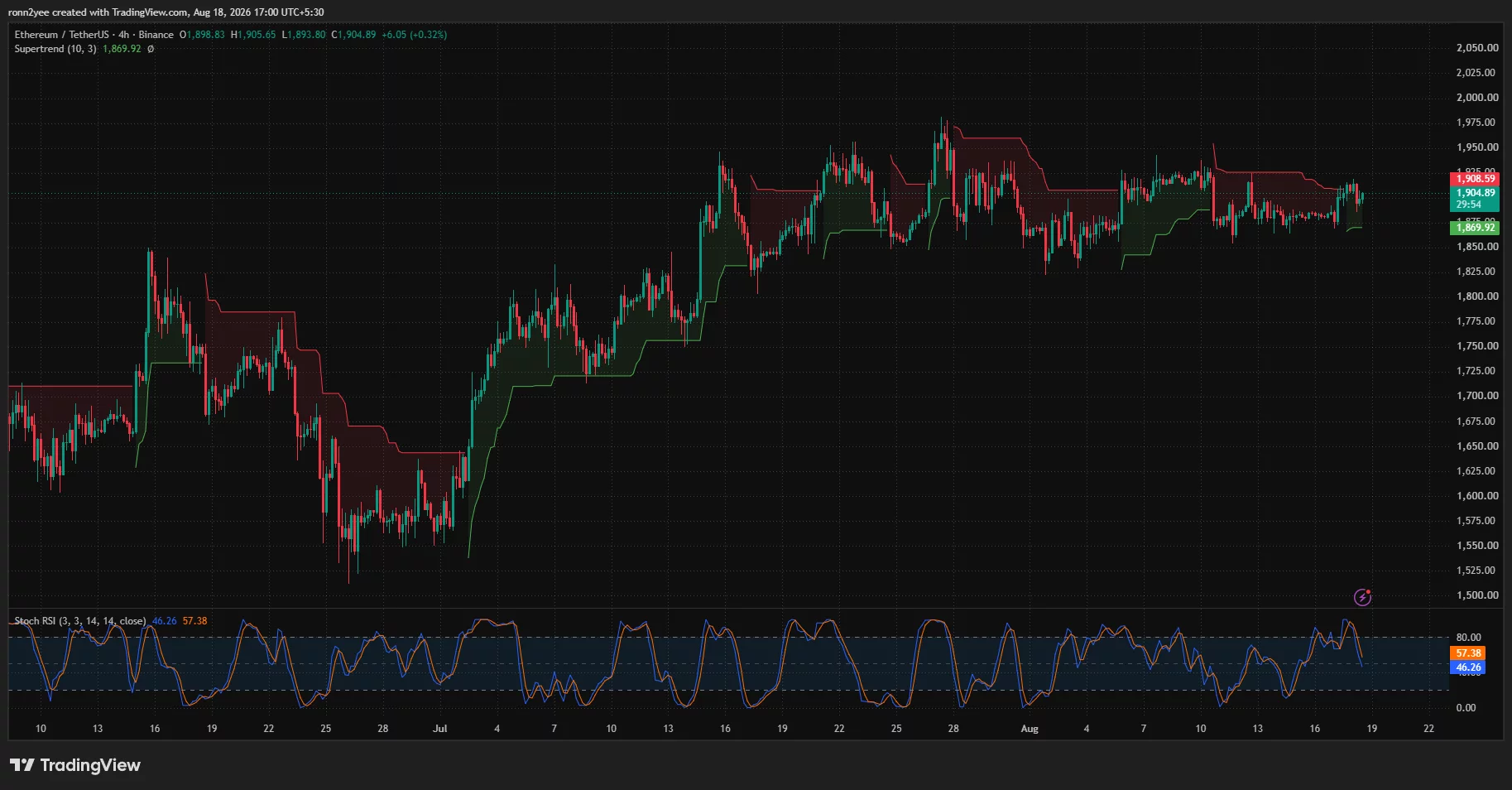This screenshot has width=1512, height=790.
Task: Click the ∅ symbol beside Supertrend value
Action: coord(151,49)
